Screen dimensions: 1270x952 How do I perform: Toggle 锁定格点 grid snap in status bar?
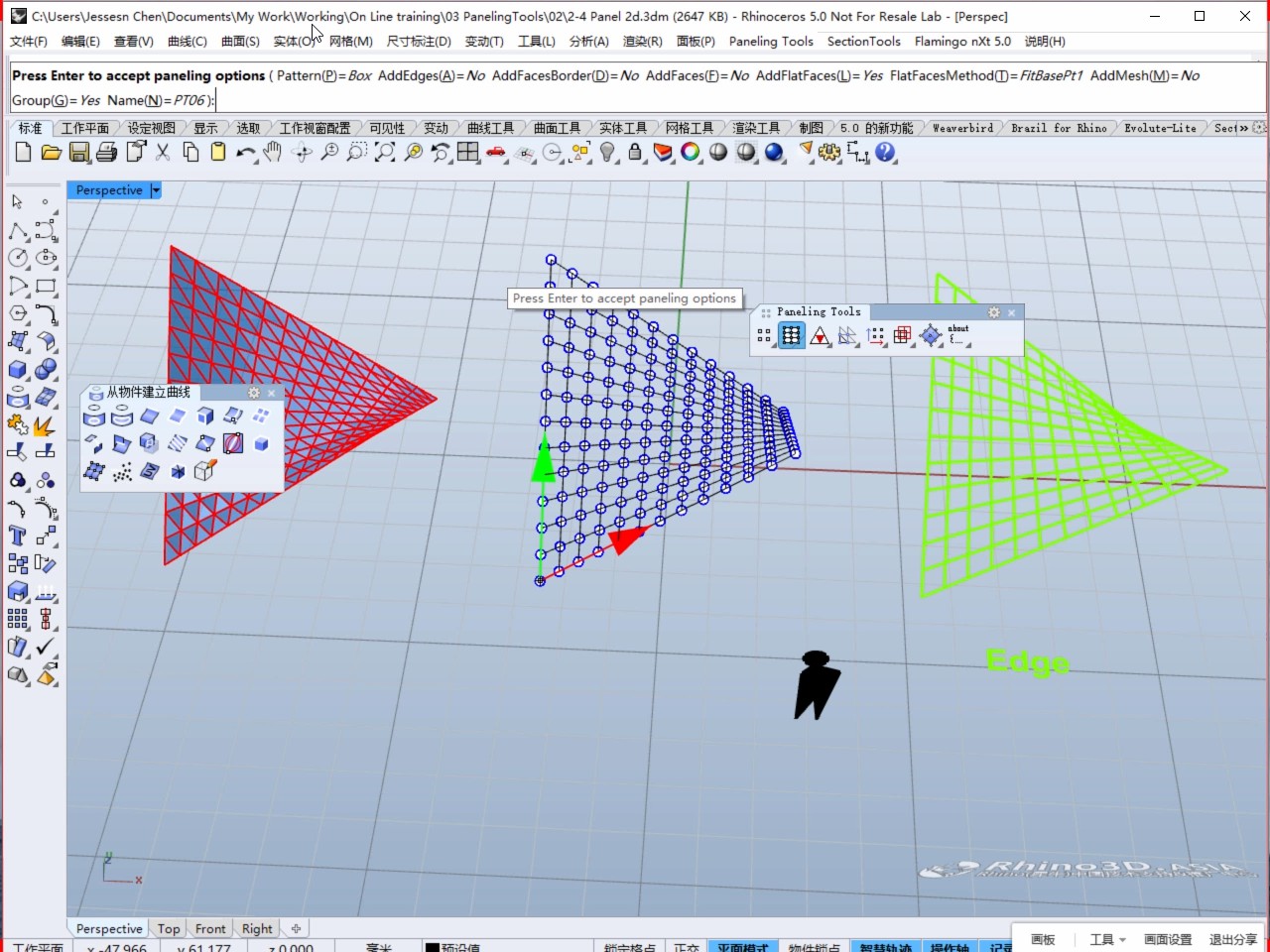(x=629, y=947)
